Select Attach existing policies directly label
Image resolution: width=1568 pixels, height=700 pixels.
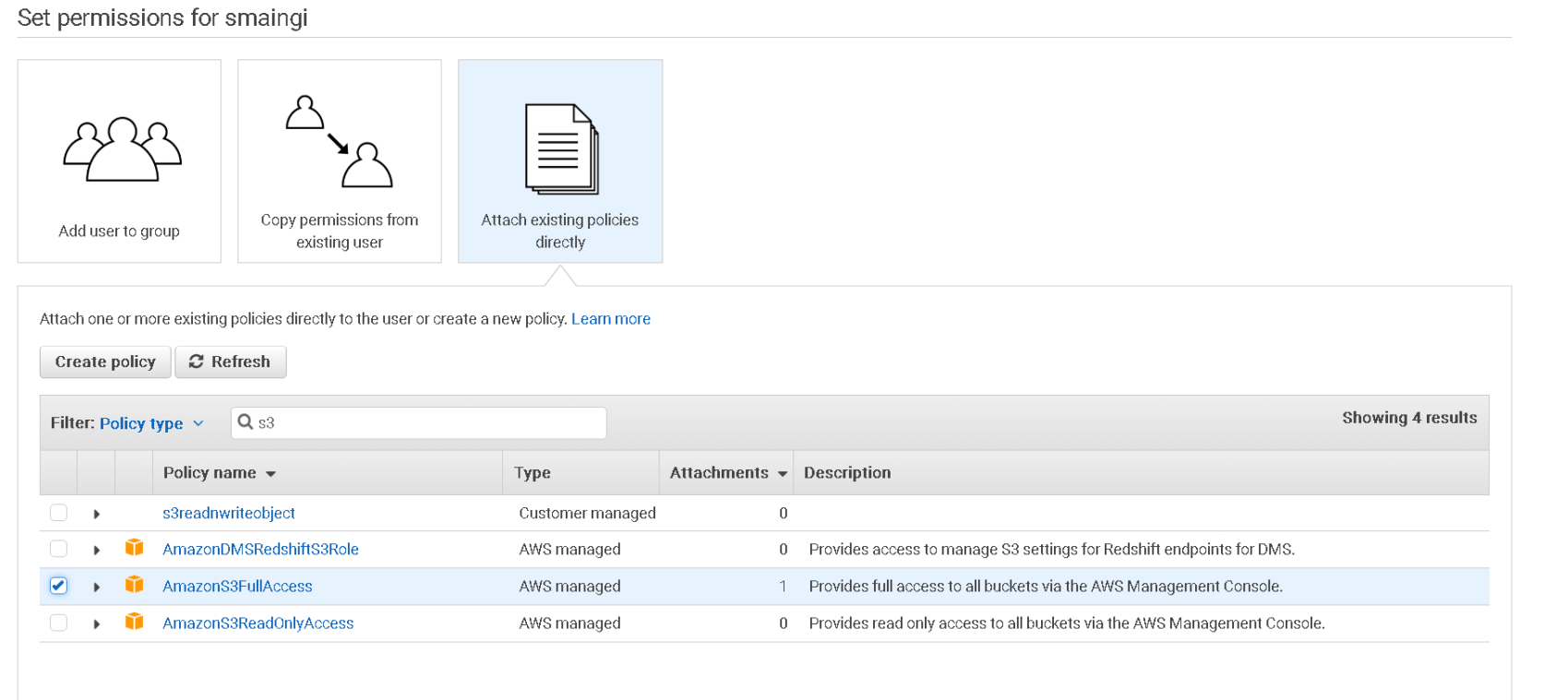pyautogui.click(x=559, y=231)
